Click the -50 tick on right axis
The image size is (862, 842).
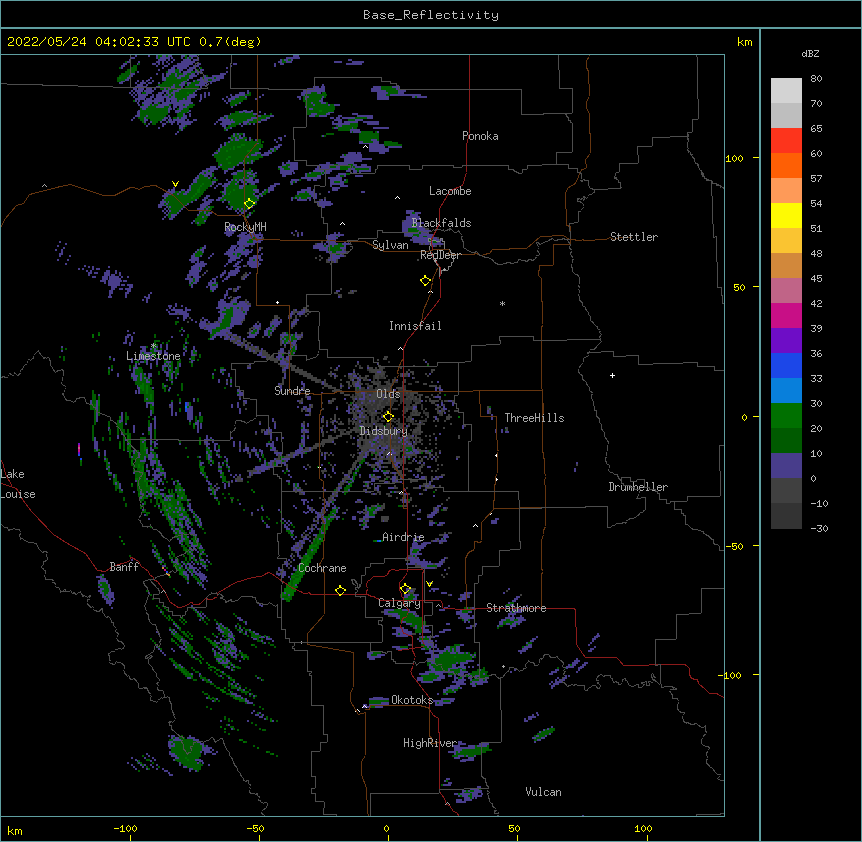coord(734,546)
